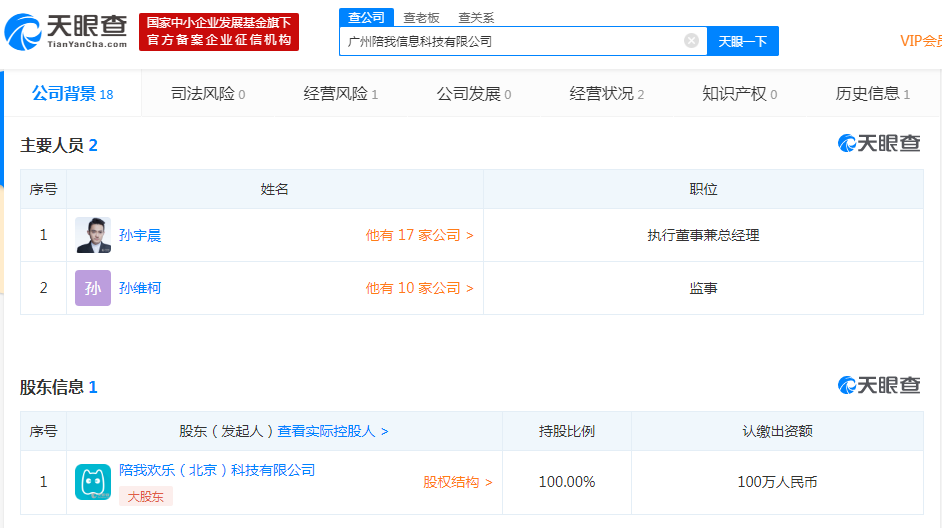Open 陪我欢乐（北京）科技有限公司 link
Screen dimensions: 942x528
(217, 470)
